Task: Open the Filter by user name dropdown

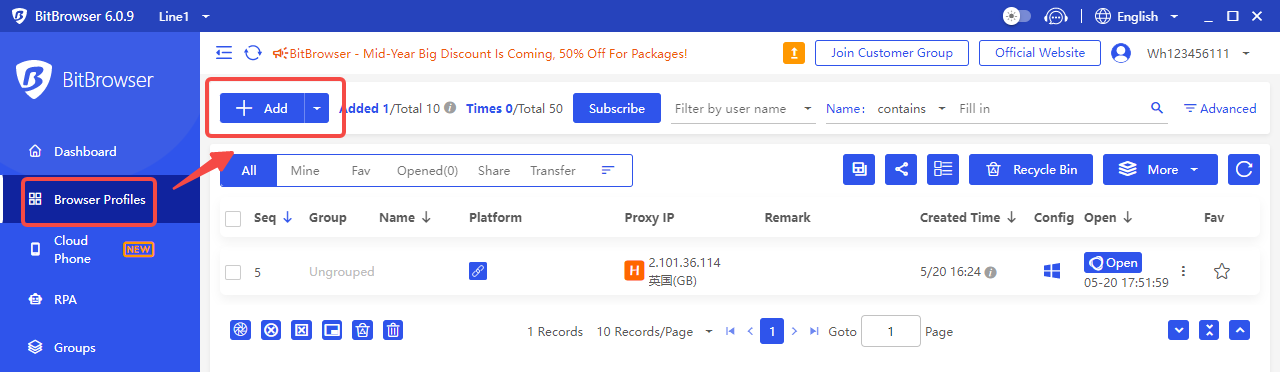Action: [x=744, y=108]
